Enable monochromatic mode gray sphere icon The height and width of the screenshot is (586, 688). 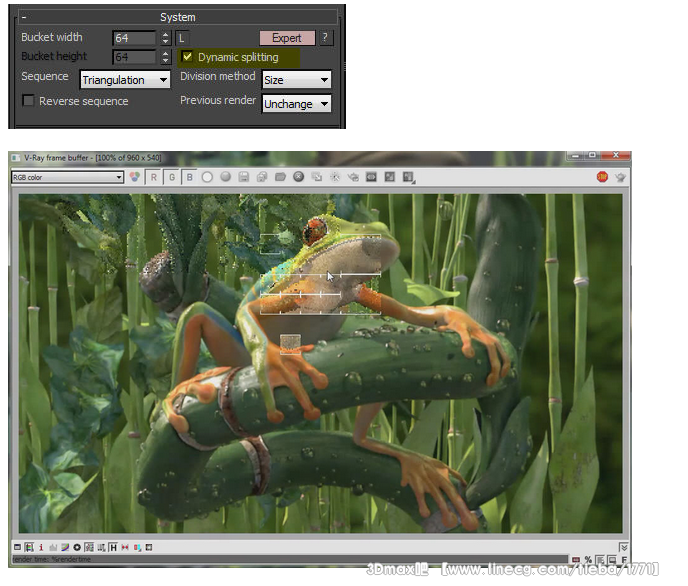pos(226,177)
